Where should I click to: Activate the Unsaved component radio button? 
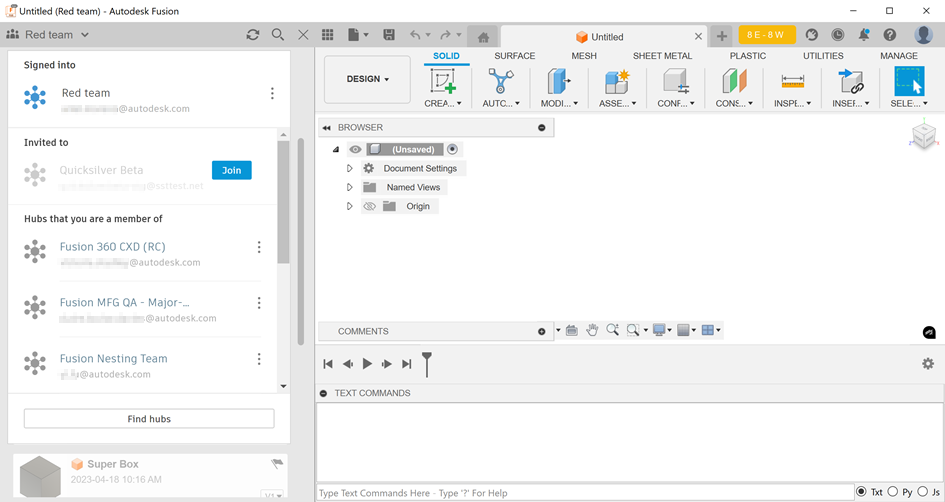(x=452, y=149)
